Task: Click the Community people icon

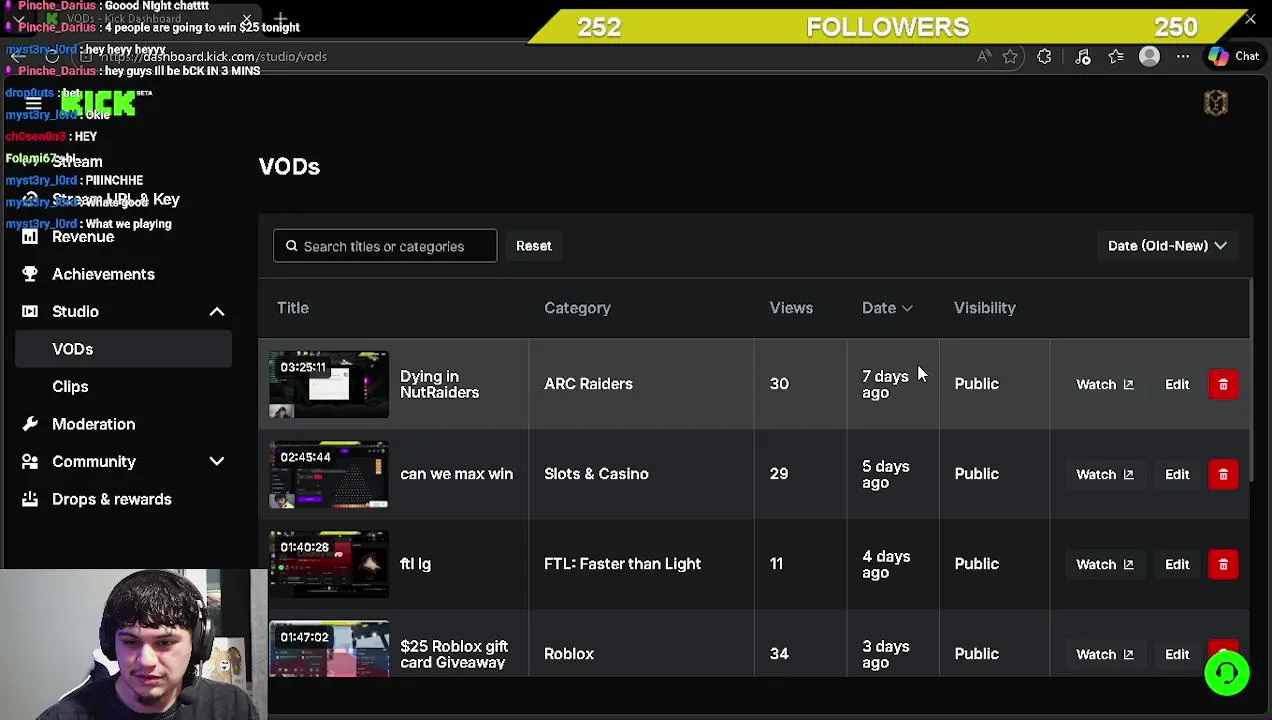Action: click(x=30, y=462)
